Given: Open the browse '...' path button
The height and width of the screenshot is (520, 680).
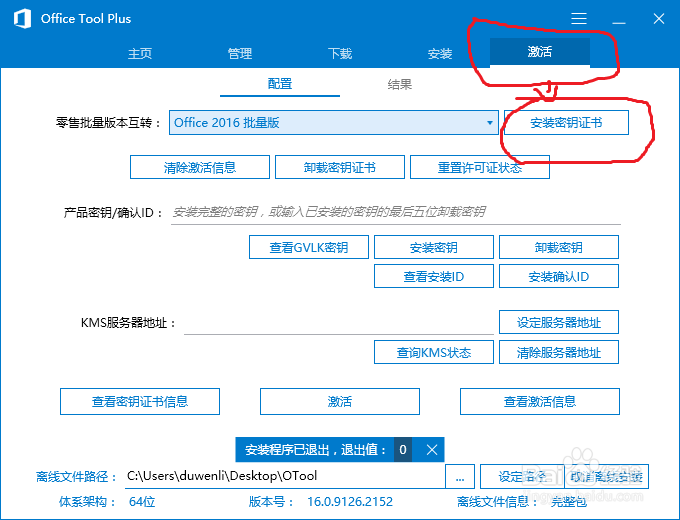Looking at the screenshot, I should 460,477.
